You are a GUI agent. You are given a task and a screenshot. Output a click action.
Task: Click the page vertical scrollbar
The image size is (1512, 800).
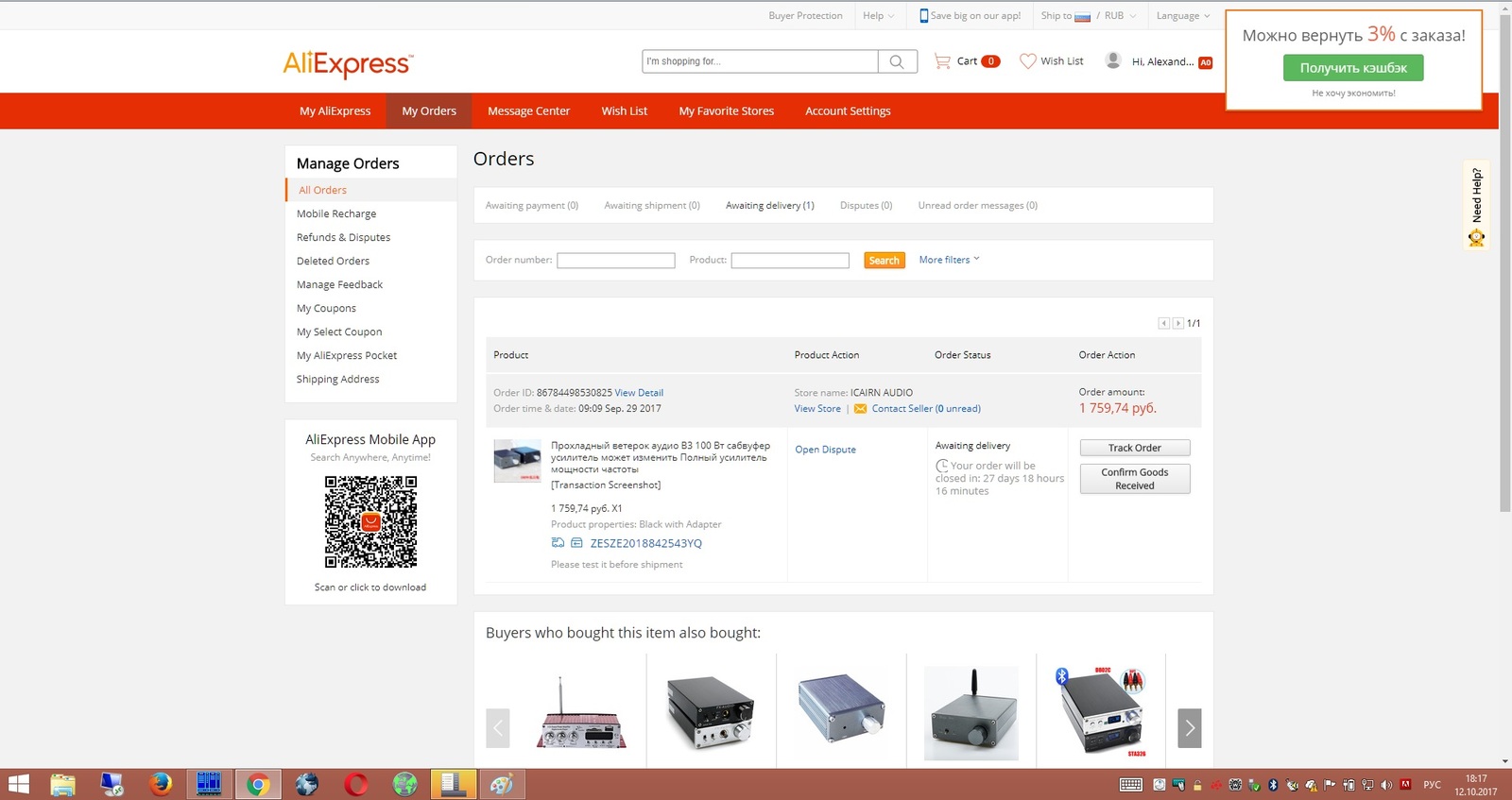pyautogui.click(x=1505, y=264)
